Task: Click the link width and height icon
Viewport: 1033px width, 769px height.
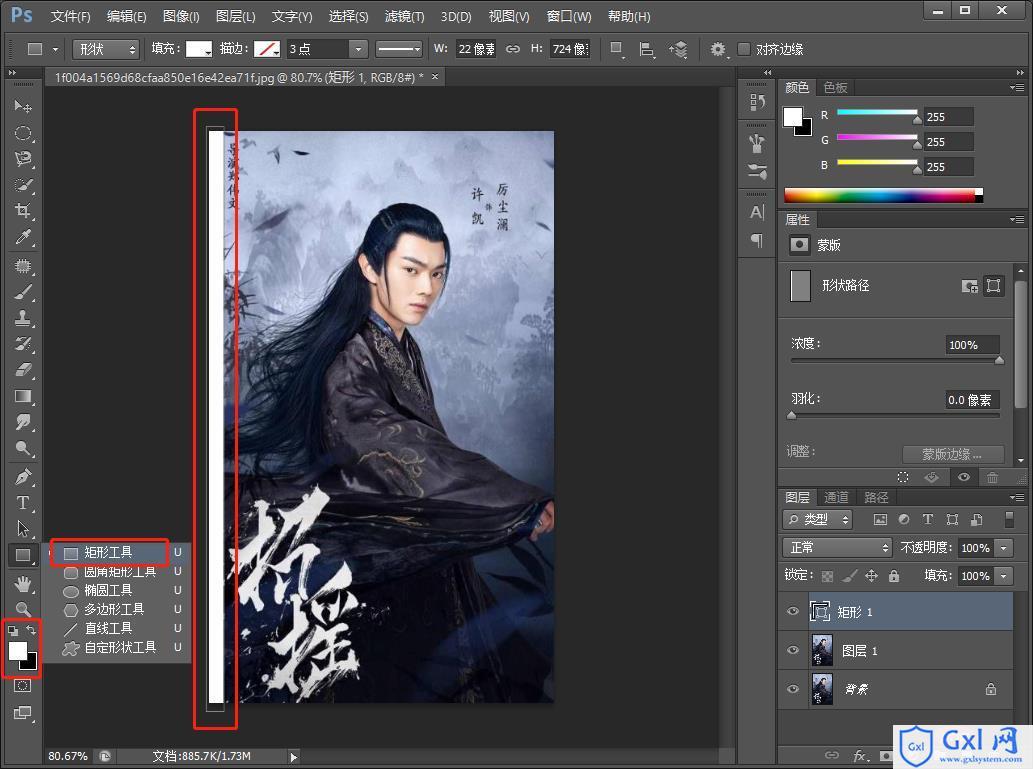Action: pos(513,49)
